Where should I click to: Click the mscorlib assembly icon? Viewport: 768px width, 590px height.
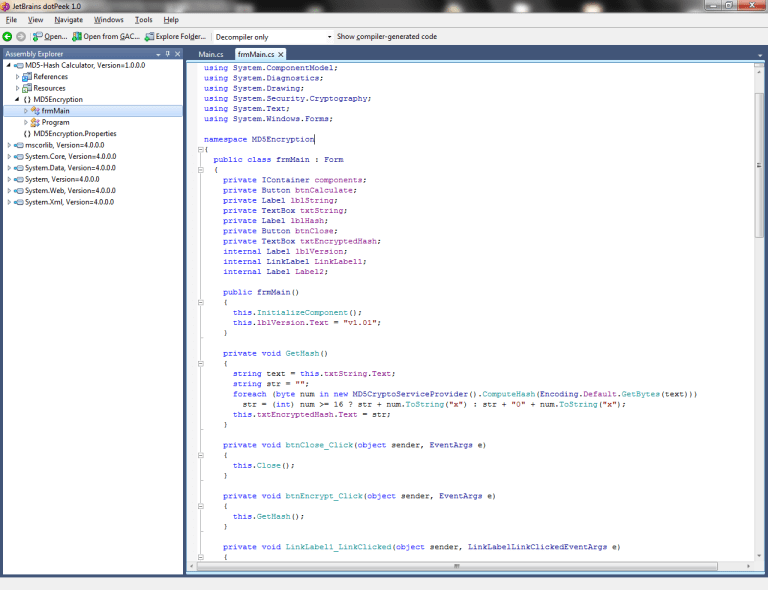click(19, 145)
